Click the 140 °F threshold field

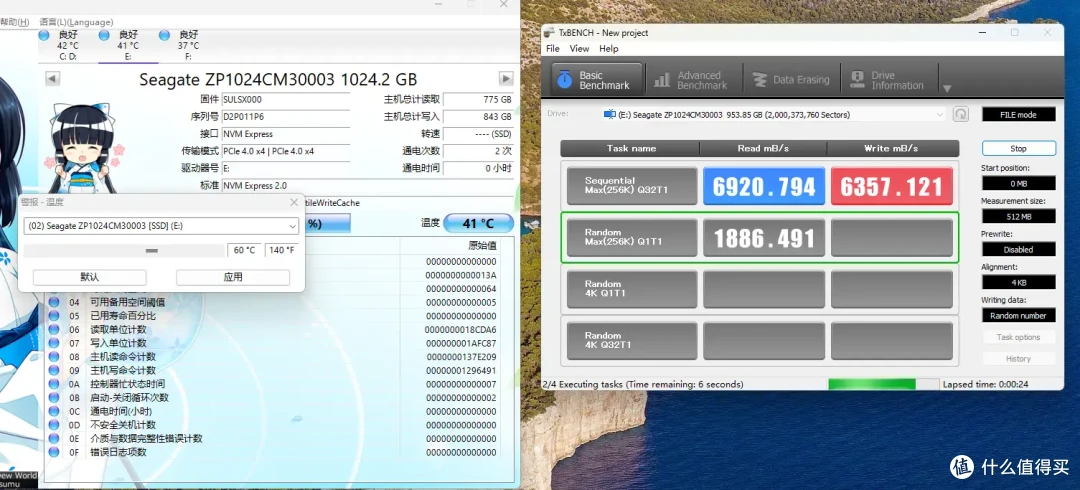tap(282, 250)
